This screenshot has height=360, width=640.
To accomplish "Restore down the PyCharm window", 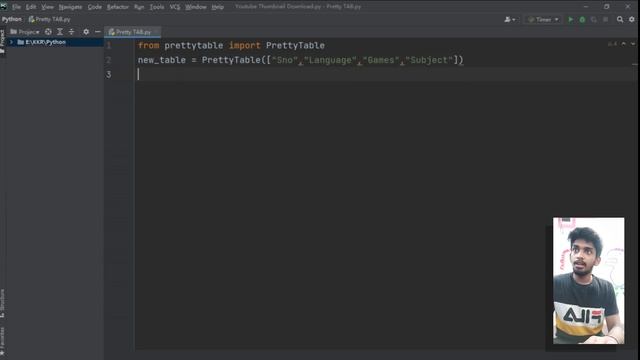I will point(607,7).
